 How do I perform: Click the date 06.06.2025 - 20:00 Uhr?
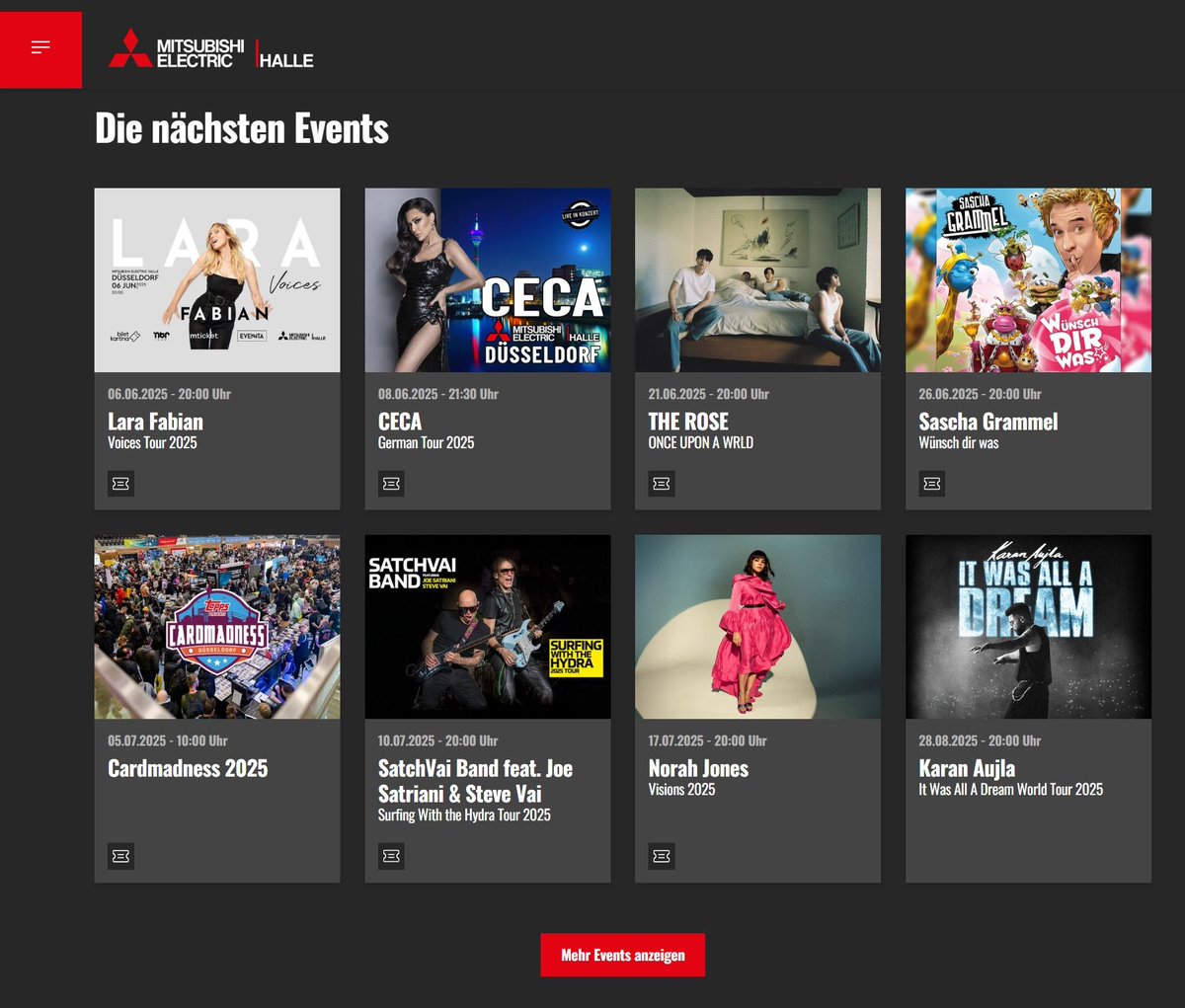coord(169,394)
